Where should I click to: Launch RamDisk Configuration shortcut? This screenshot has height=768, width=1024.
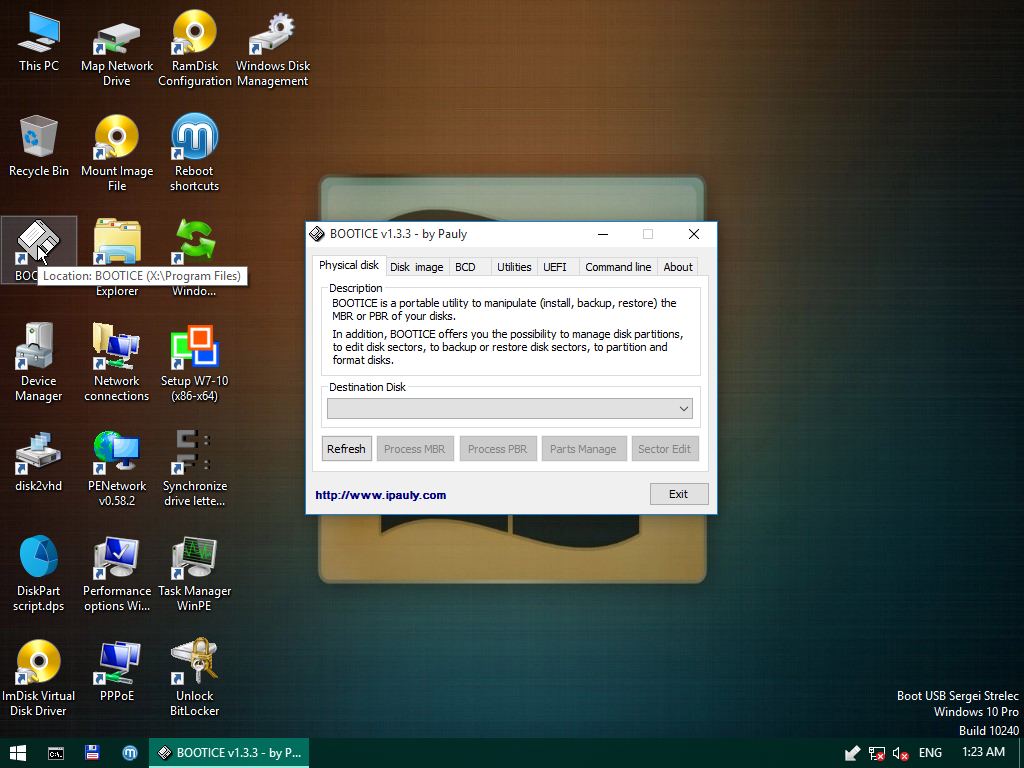[195, 48]
